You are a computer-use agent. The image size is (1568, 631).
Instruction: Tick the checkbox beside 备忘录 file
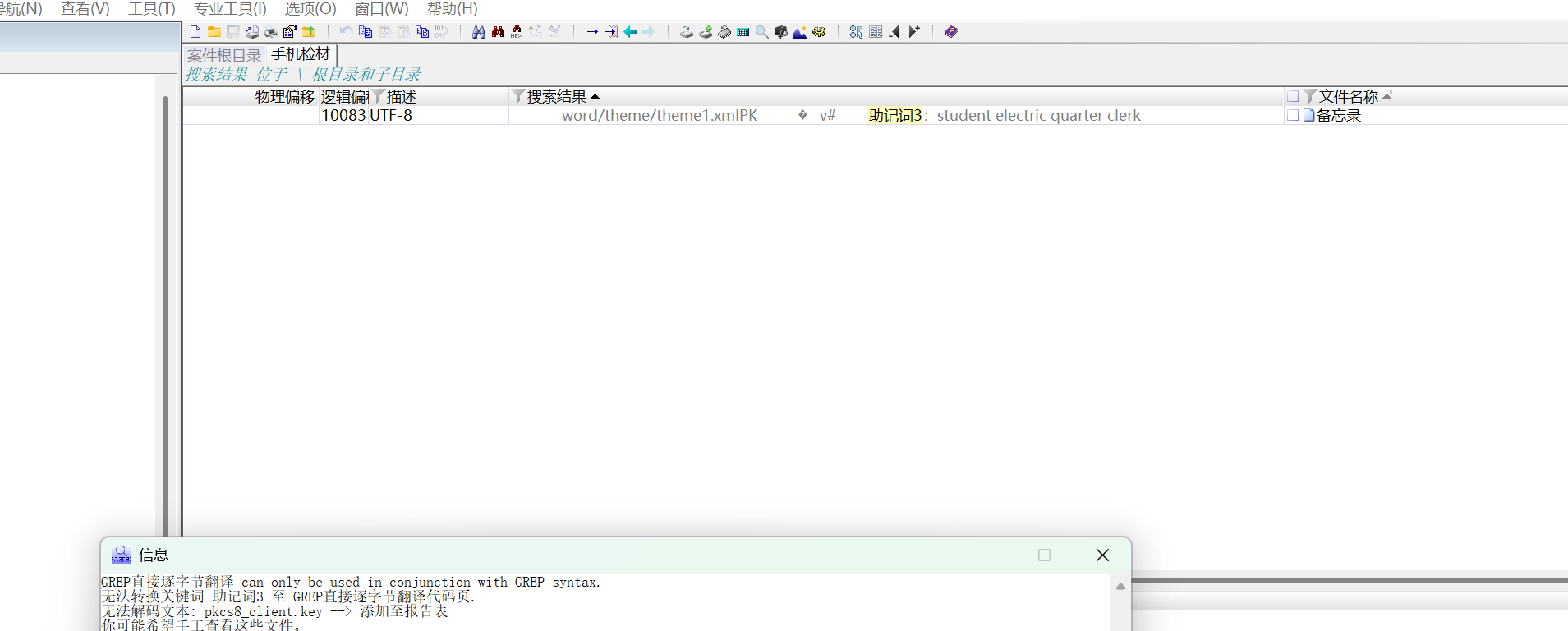[1293, 116]
